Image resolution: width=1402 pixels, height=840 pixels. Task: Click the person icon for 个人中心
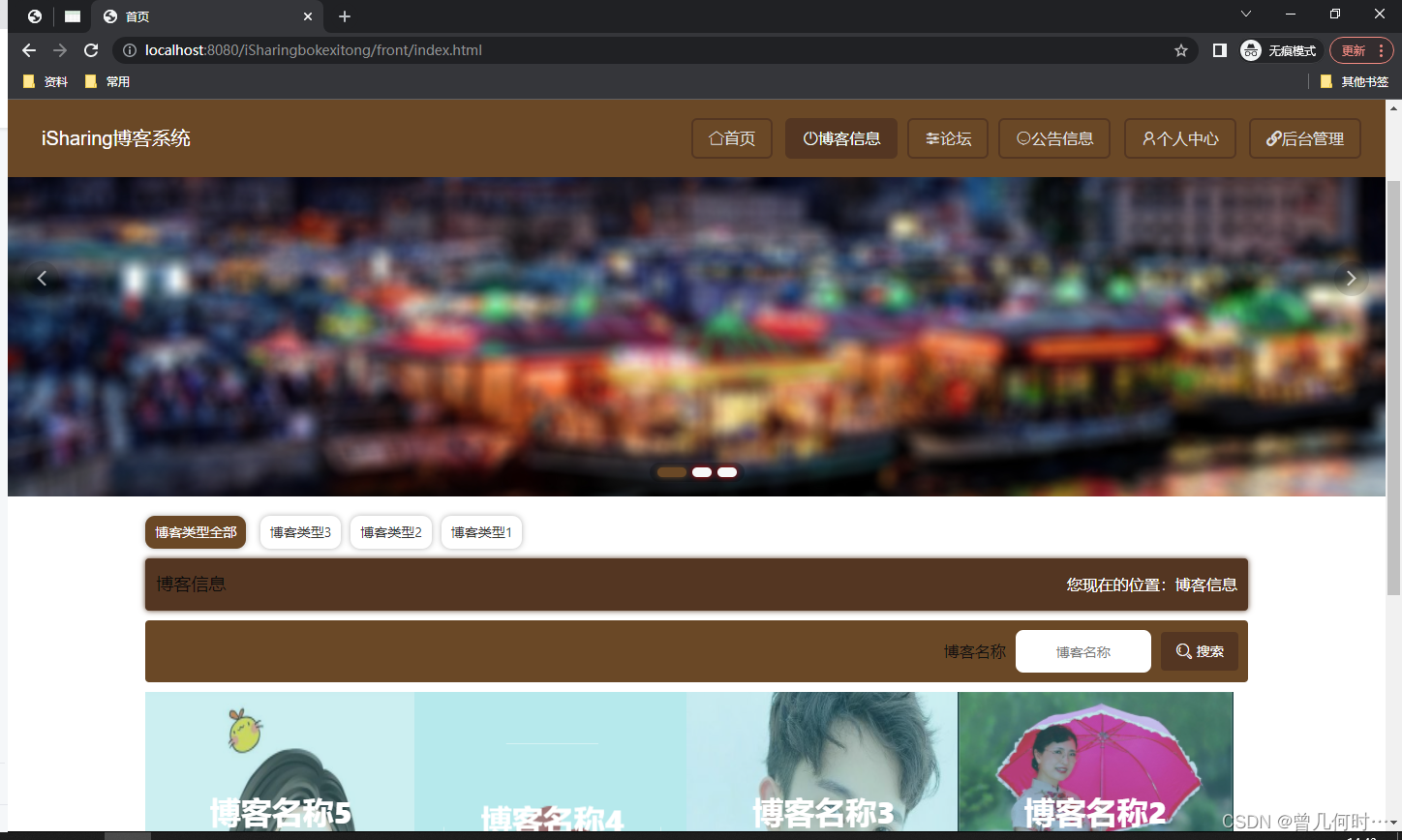coord(1150,138)
